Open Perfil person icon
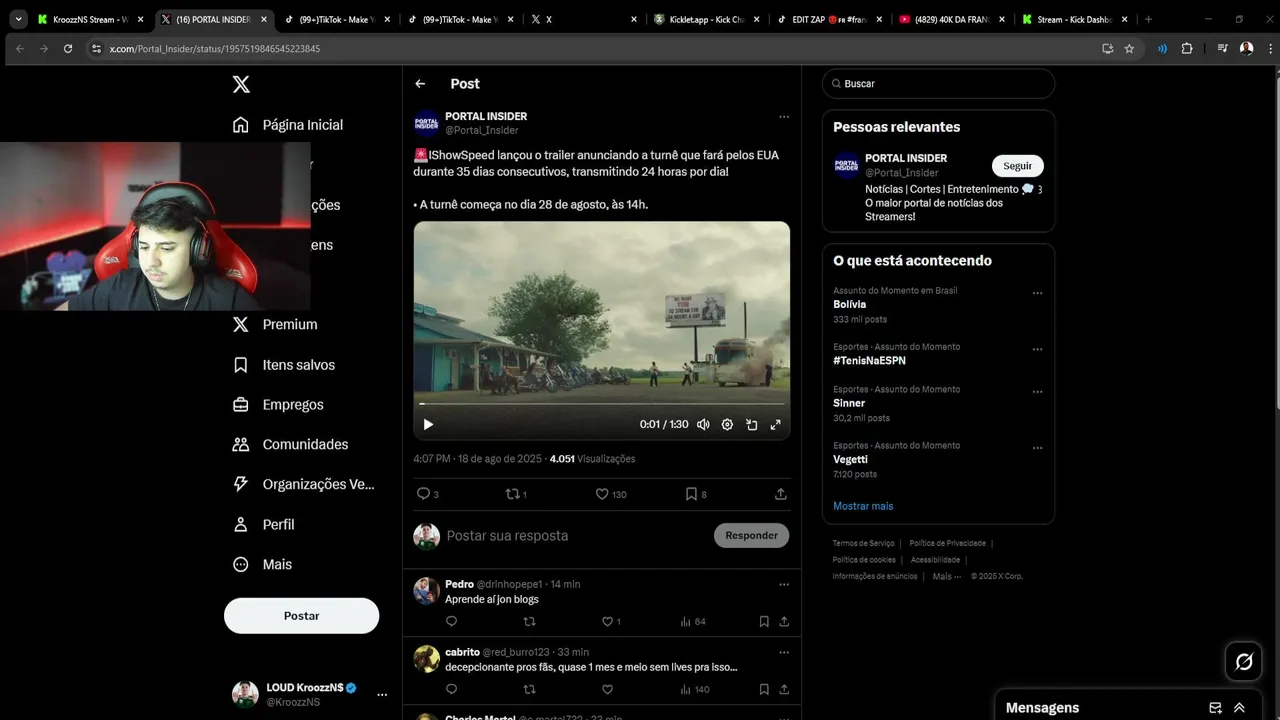The height and width of the screenshot is (720, 1280). [x=240, y=524]
